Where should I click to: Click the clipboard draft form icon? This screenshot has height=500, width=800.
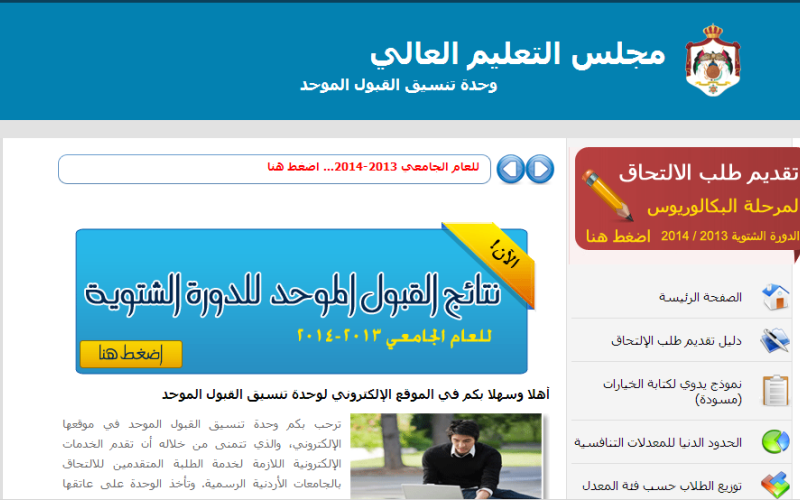click(776, 390)
